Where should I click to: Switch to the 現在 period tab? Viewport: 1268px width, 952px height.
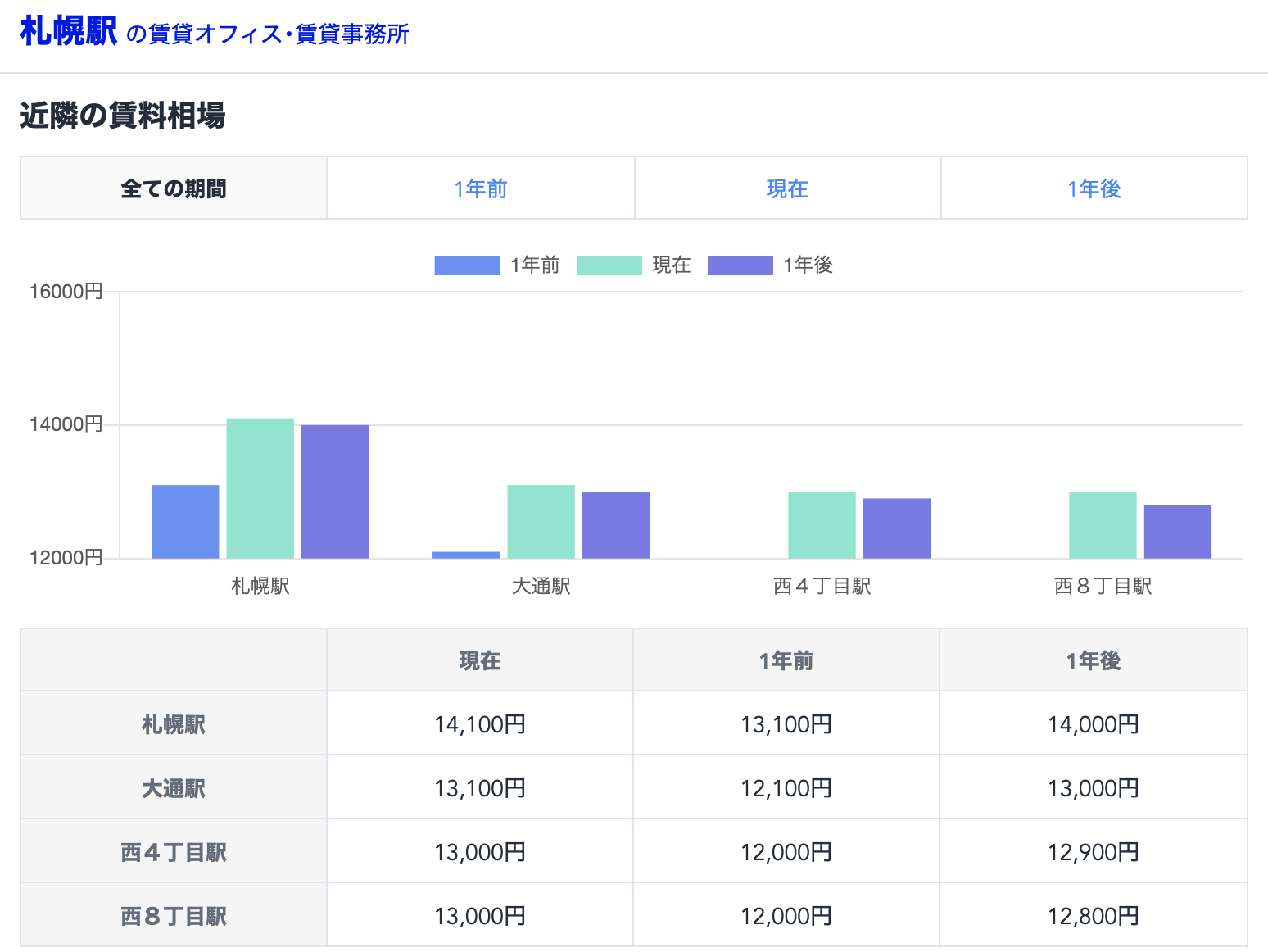(x=787, y=188)
